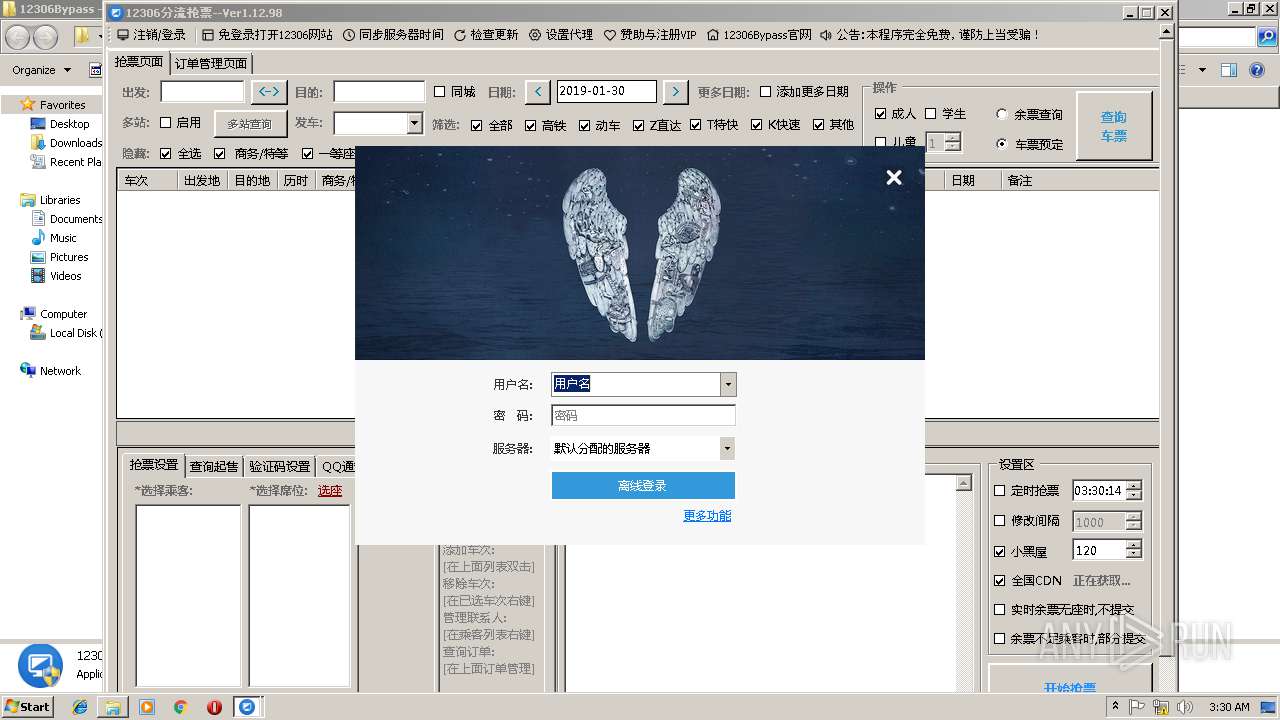Go to previous date with left arrow
1280x720 pixels.
point(538,92)
